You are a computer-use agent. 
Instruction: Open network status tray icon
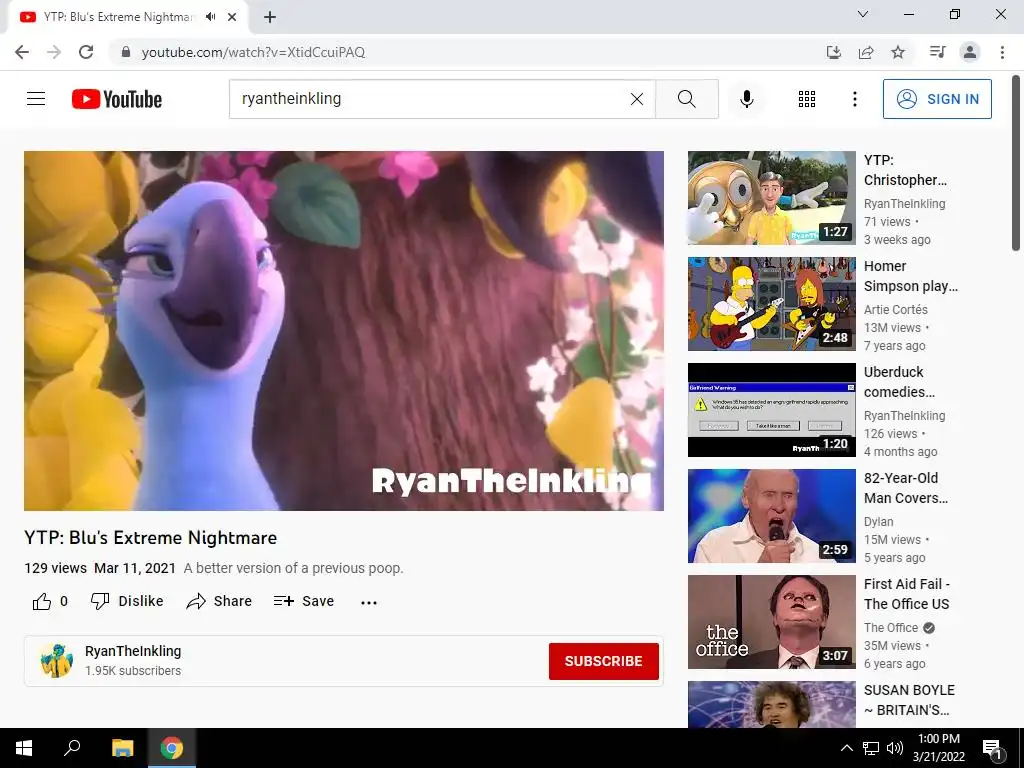point(871,748)
